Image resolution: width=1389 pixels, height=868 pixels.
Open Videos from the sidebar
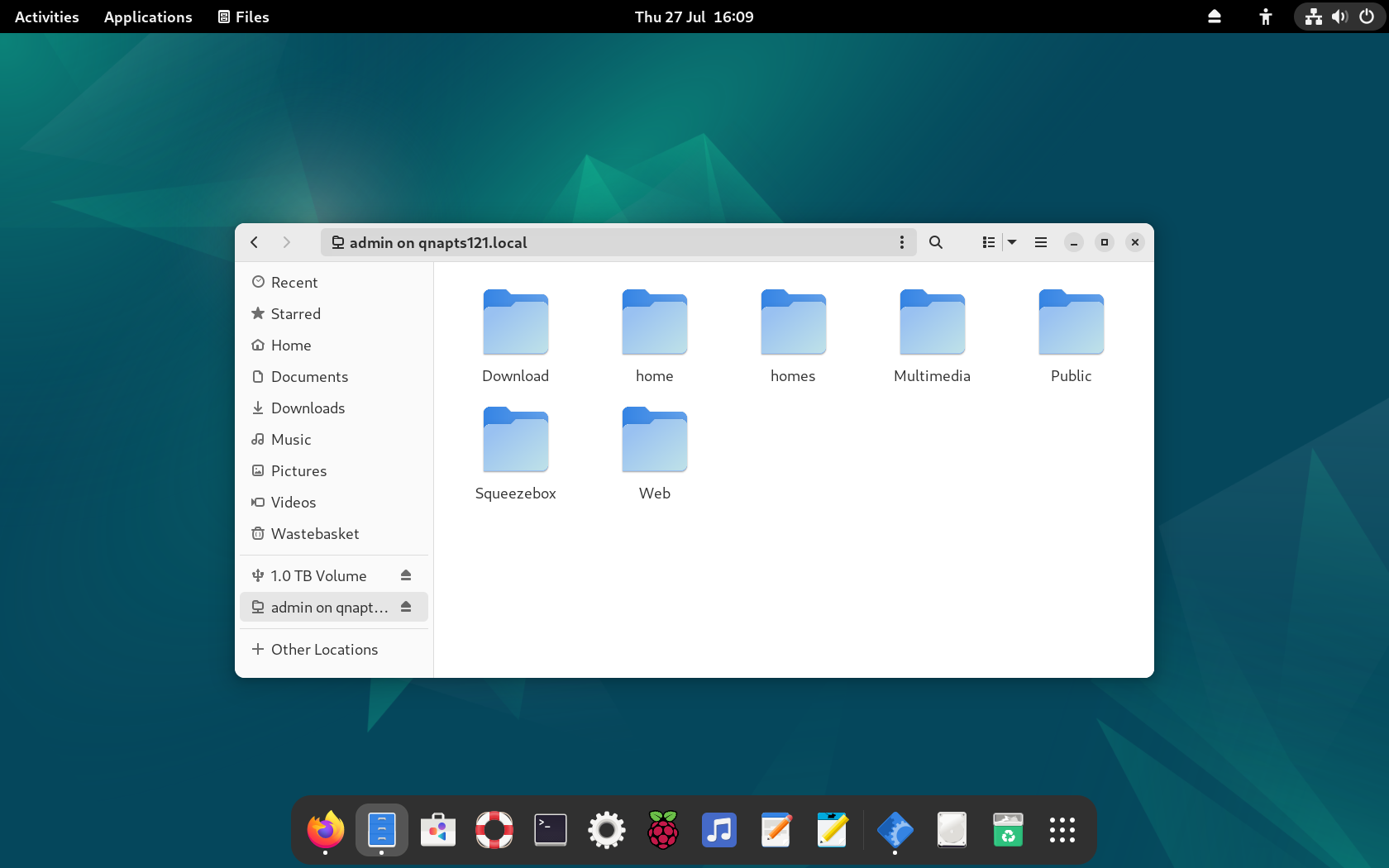click(x=334, y=503)
